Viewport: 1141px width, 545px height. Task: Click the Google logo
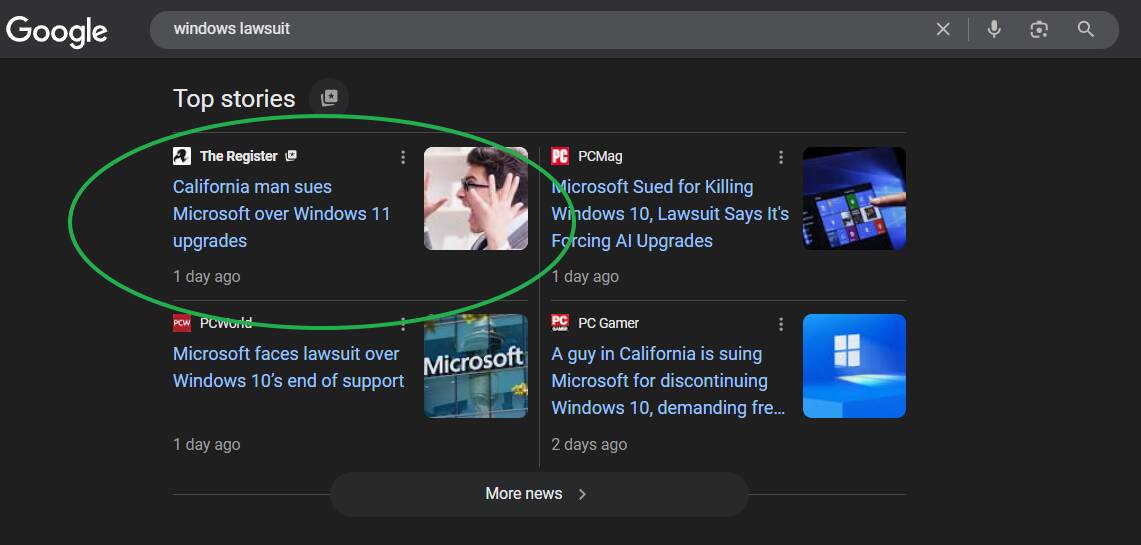coord(57,30)
